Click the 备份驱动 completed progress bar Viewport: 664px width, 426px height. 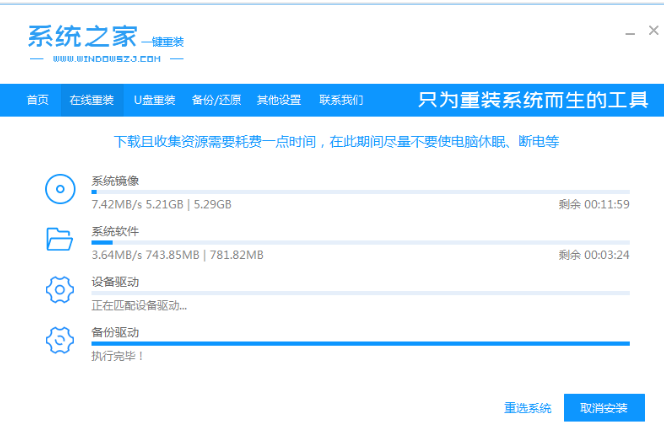(360, 343)
